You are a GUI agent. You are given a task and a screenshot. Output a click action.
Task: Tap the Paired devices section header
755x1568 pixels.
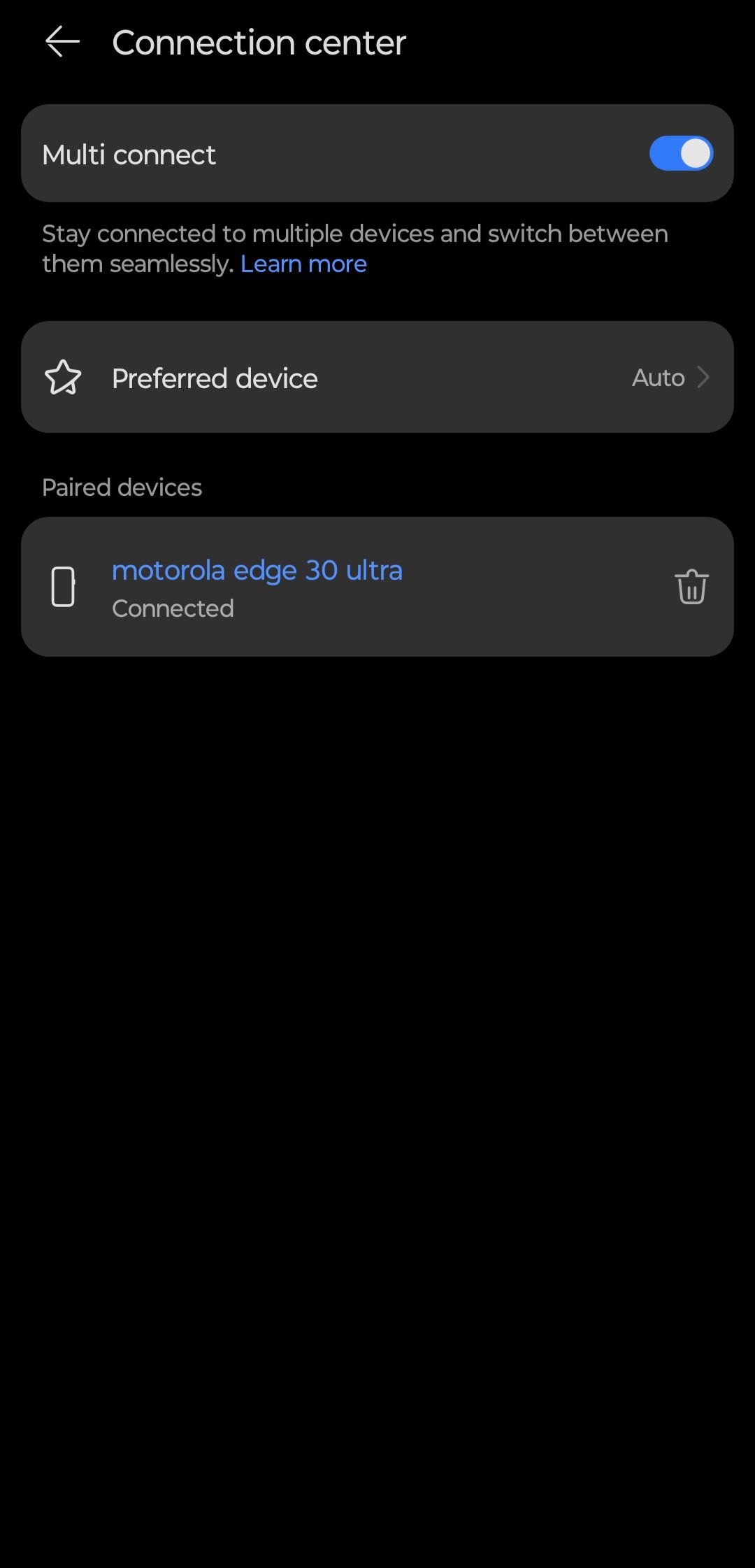coord(122,487)
